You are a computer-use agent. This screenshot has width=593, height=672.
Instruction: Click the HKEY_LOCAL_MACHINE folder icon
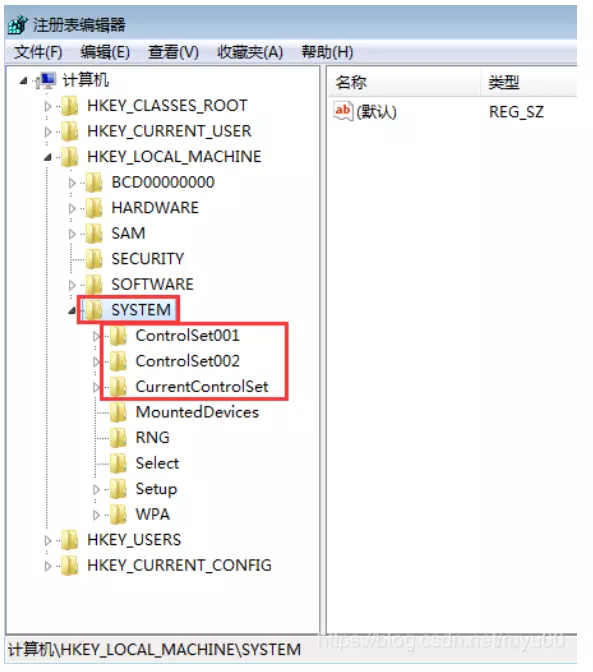(70, 157)
